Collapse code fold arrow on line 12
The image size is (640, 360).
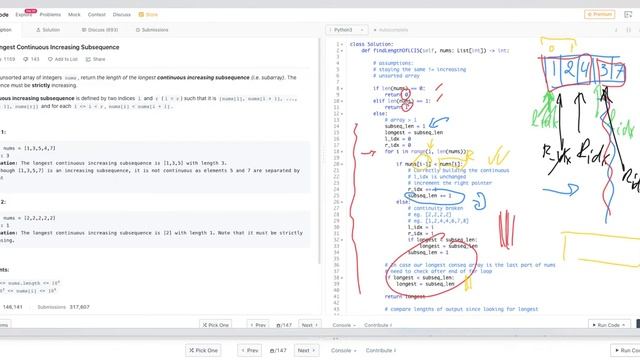click(x=342, y=113)
